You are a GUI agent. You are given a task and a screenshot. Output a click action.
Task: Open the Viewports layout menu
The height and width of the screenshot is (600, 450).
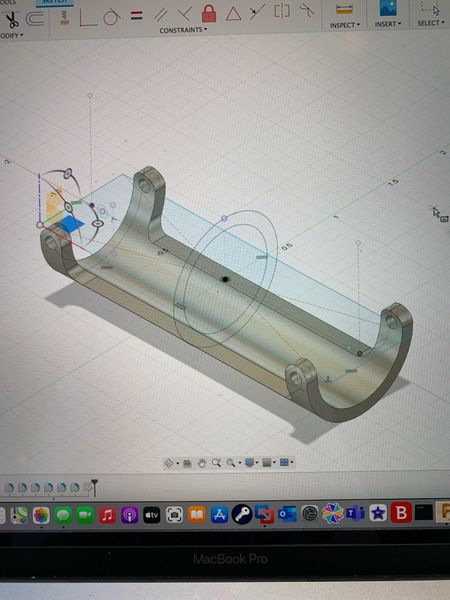point(284,462)
